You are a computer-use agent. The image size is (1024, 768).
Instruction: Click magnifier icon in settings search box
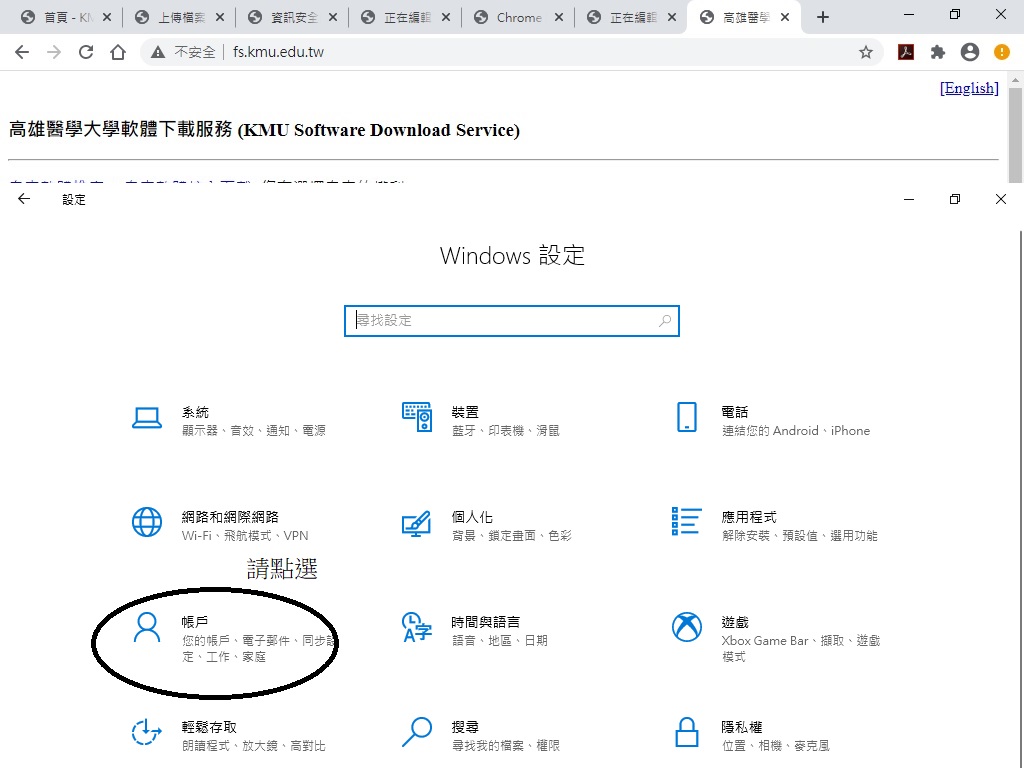click(x=665, y=321)
